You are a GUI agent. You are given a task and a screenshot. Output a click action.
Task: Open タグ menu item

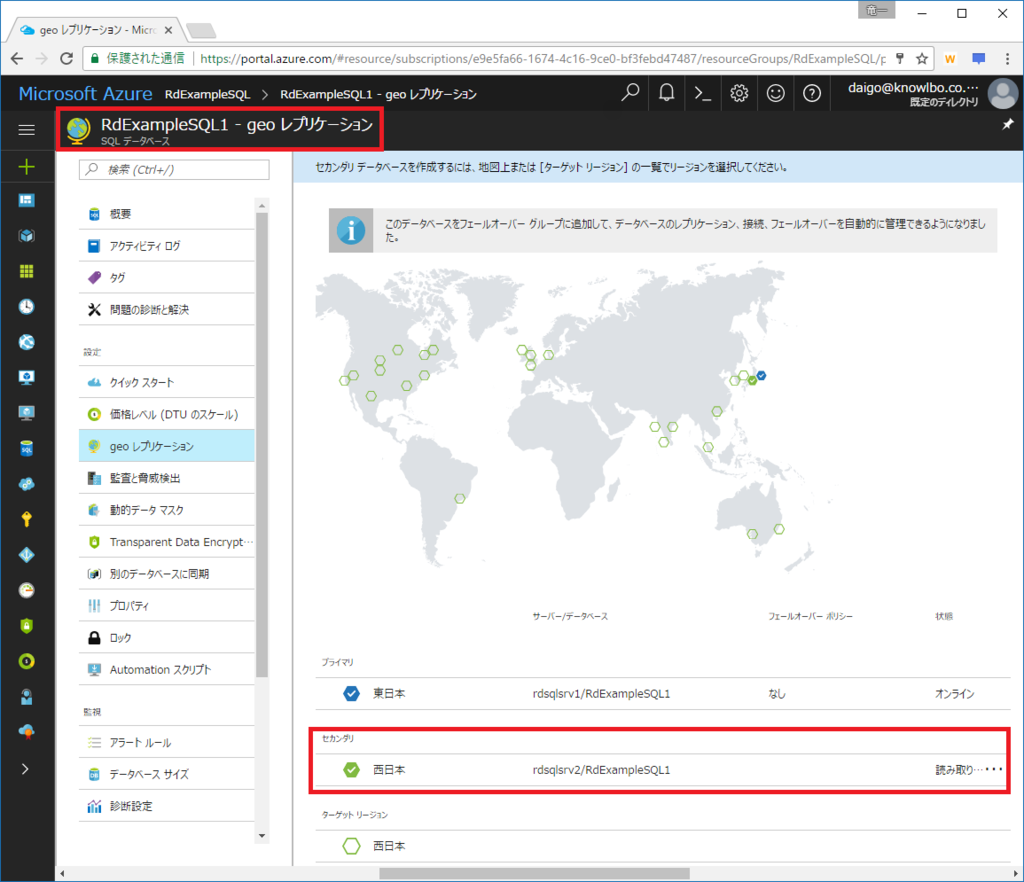tap(167, 278)
